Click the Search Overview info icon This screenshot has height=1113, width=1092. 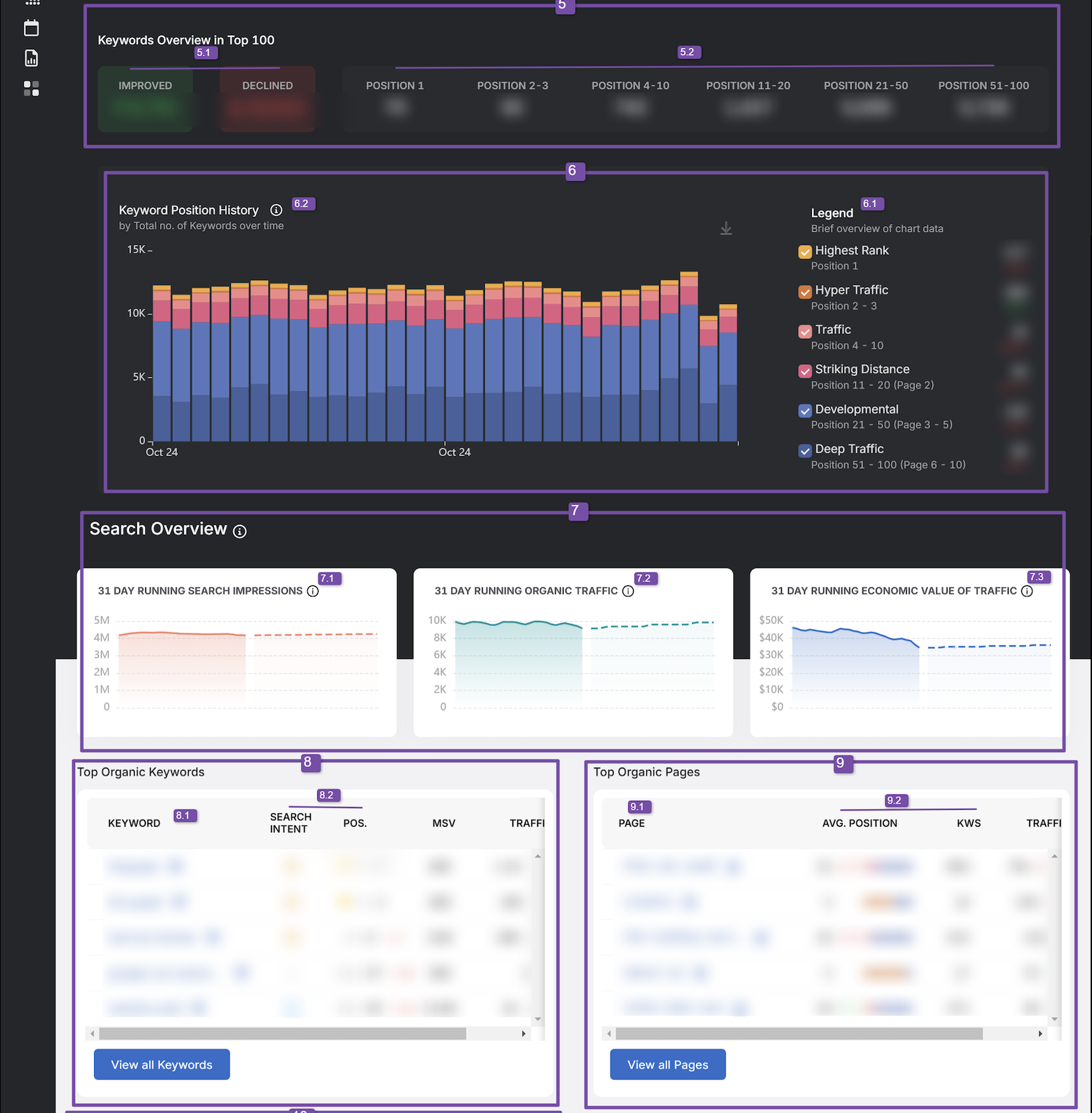tap(240, 531)
